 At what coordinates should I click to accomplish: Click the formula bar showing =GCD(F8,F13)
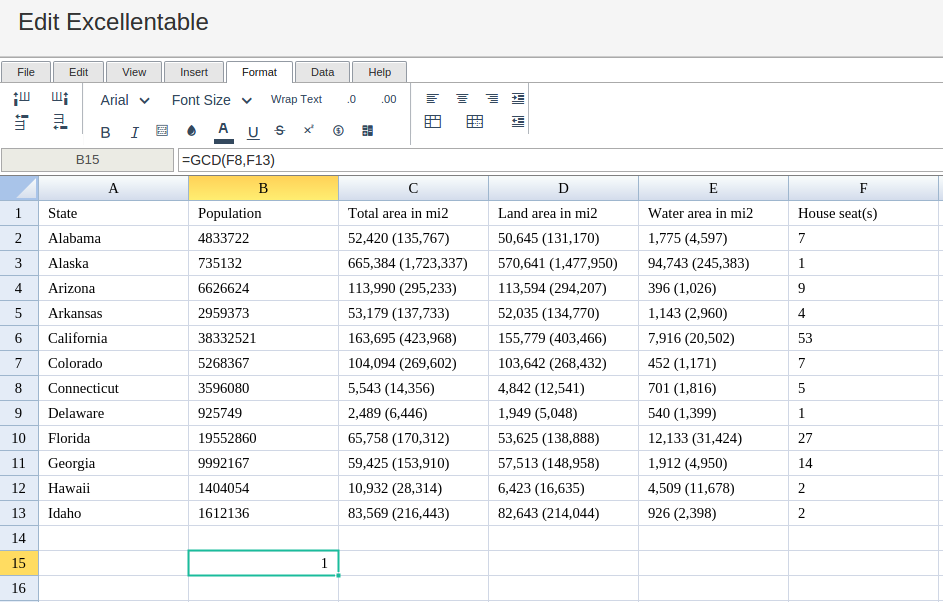(x=559, y=160)
